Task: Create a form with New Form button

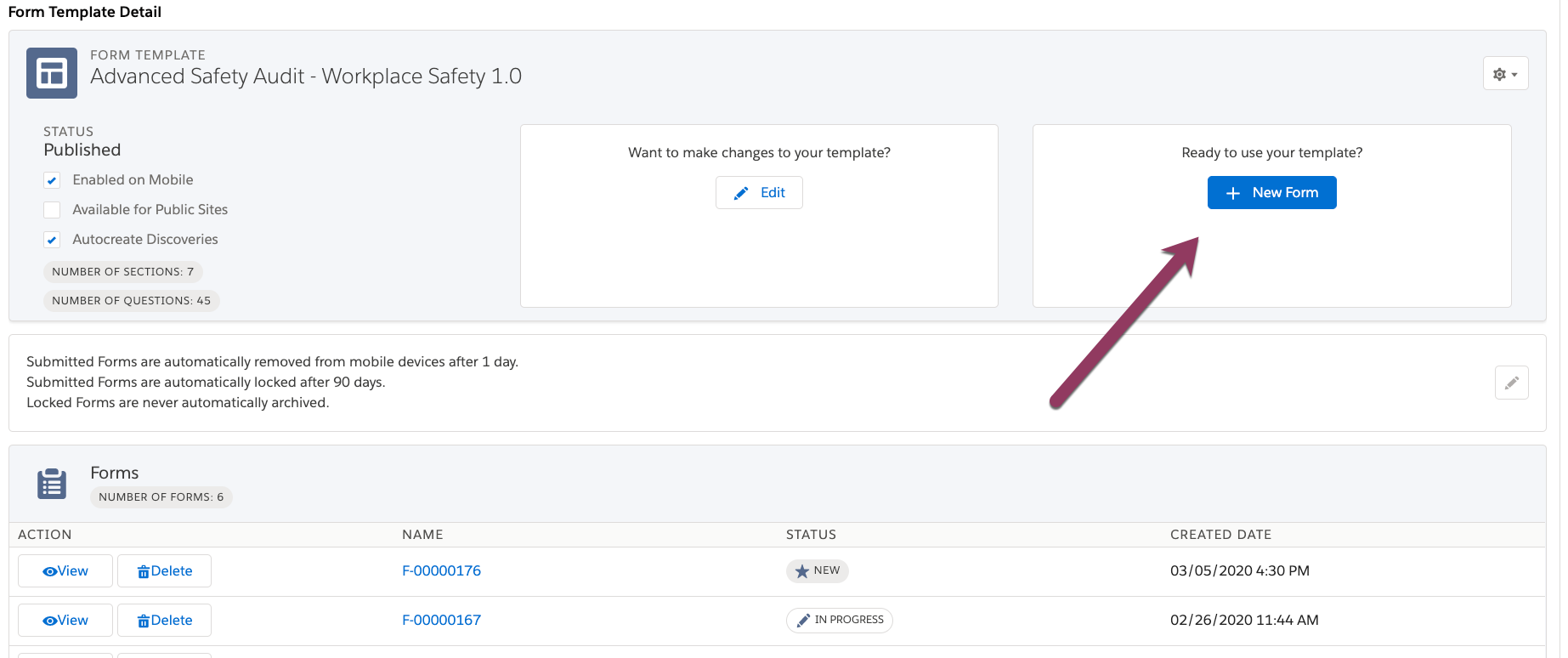Action: pyautogui.click(x=1271, y=193)
